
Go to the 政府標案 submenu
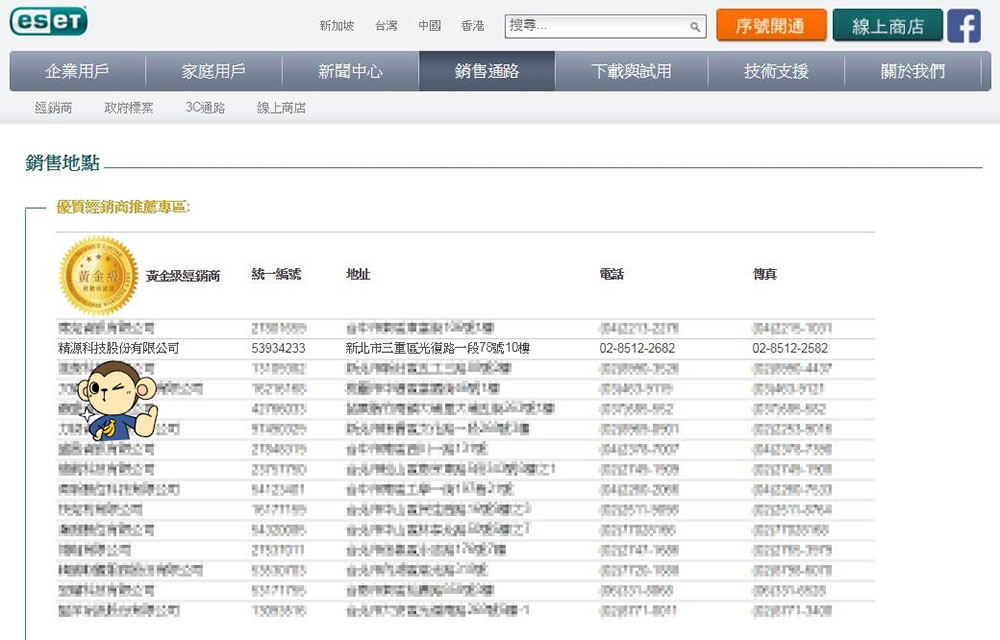(x=129, y=108)
